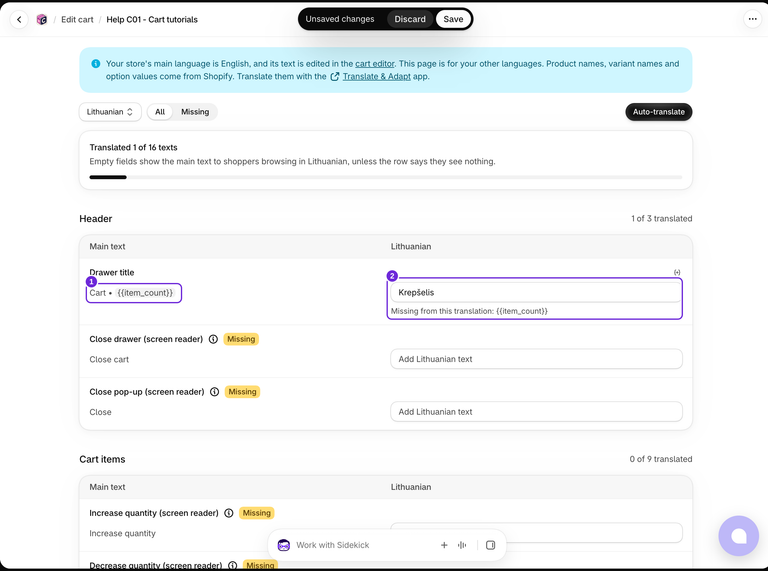Viewport: 768px width, 571px height.
Task: Click the 'Close cart' main text
Action: (109, 359)
